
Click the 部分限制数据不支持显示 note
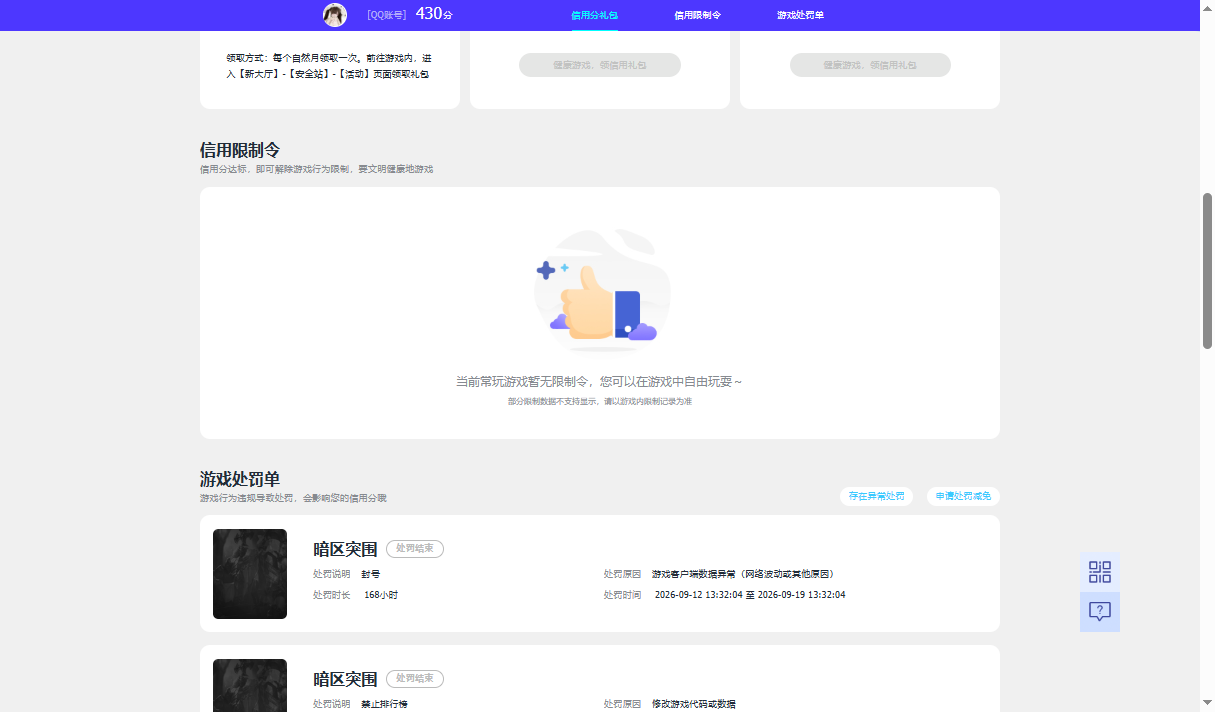(599, 401)
